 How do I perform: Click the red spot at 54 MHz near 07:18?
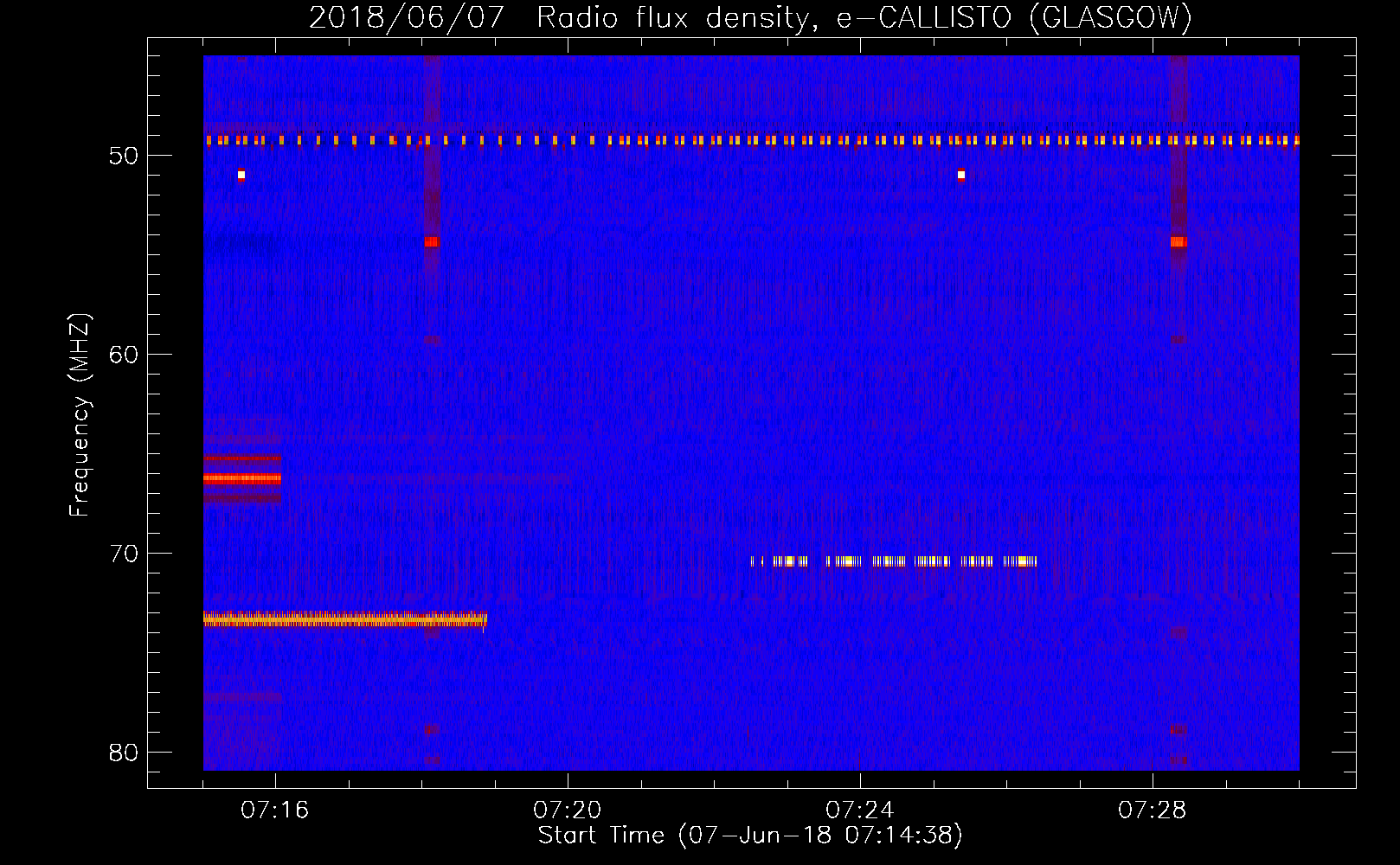tap(432, 242)
